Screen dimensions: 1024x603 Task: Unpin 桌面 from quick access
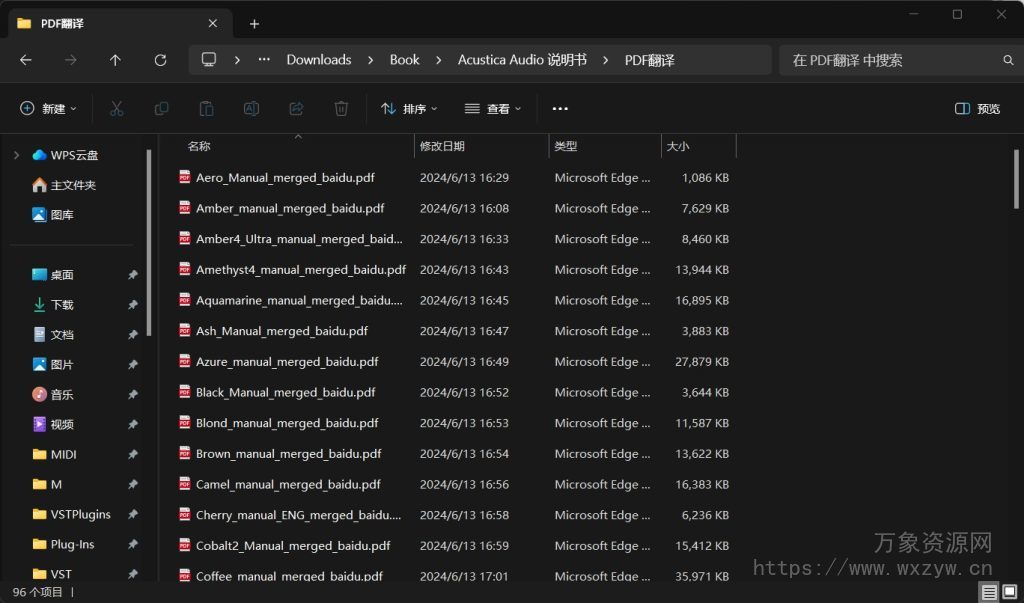[x=131, y=274]
